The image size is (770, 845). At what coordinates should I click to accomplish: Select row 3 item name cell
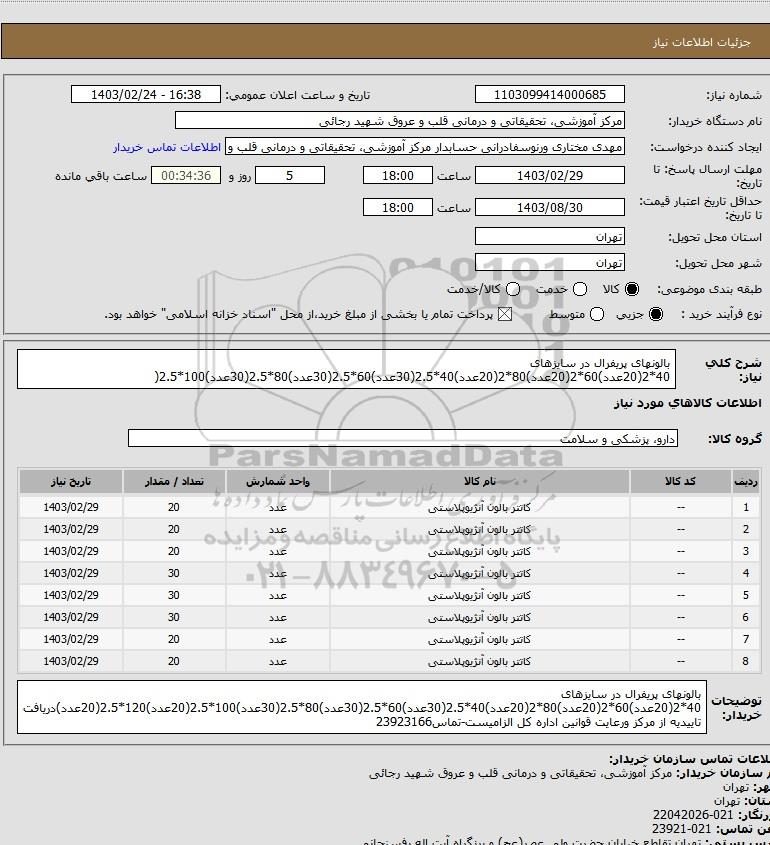pyautogui.click(x=480, y=552)
